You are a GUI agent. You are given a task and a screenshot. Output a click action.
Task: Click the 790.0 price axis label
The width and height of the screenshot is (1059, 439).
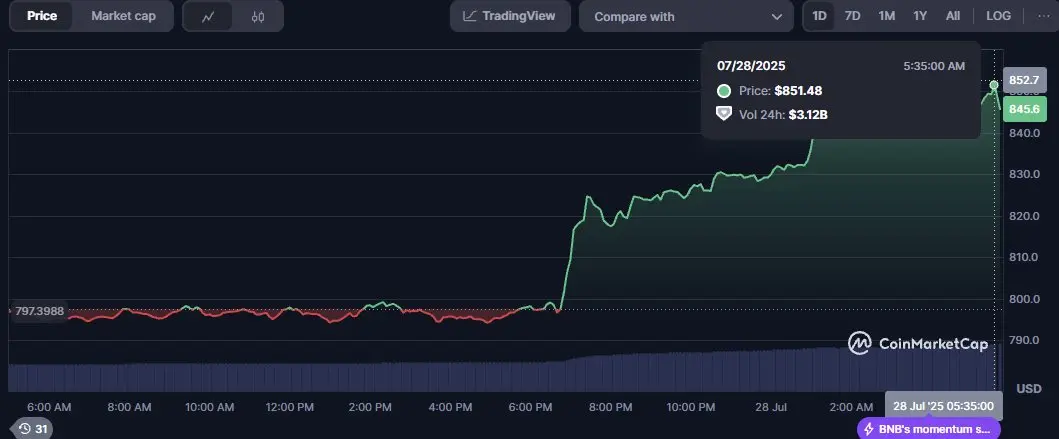pos(1025,340)
